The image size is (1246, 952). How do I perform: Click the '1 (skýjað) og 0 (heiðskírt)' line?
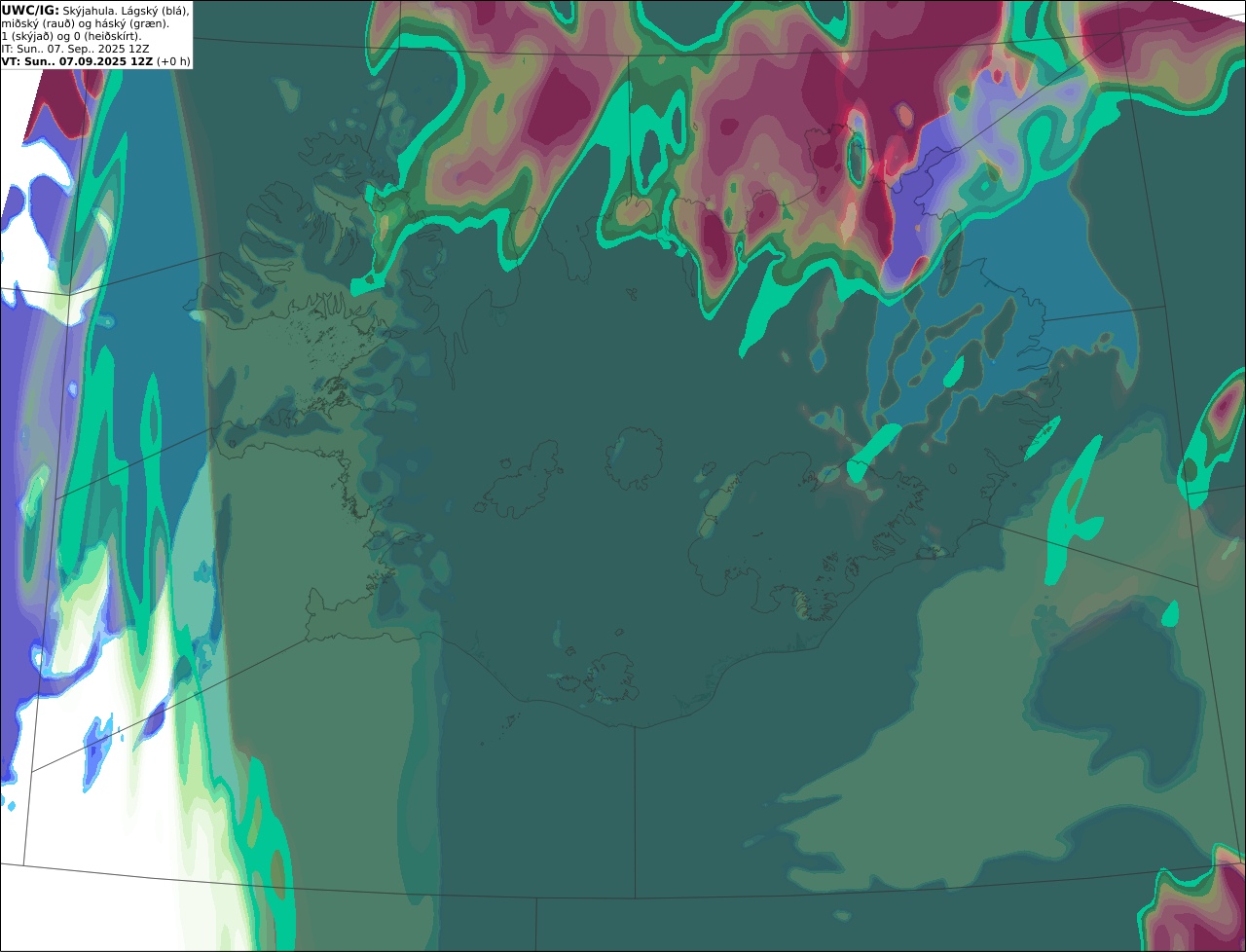[71, 36]
